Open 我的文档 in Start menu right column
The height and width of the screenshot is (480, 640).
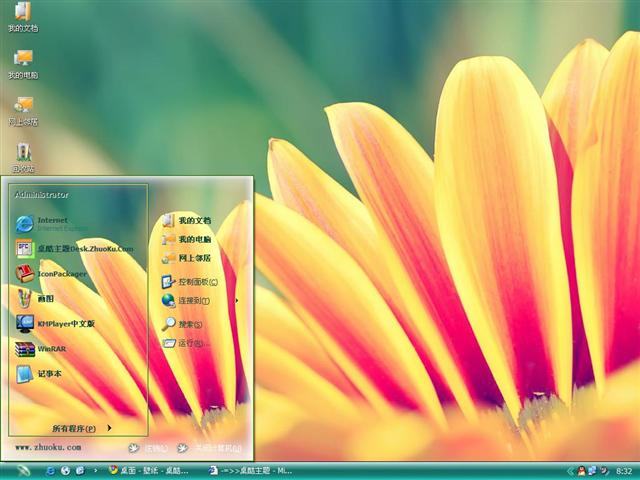(x=186, y=220)
